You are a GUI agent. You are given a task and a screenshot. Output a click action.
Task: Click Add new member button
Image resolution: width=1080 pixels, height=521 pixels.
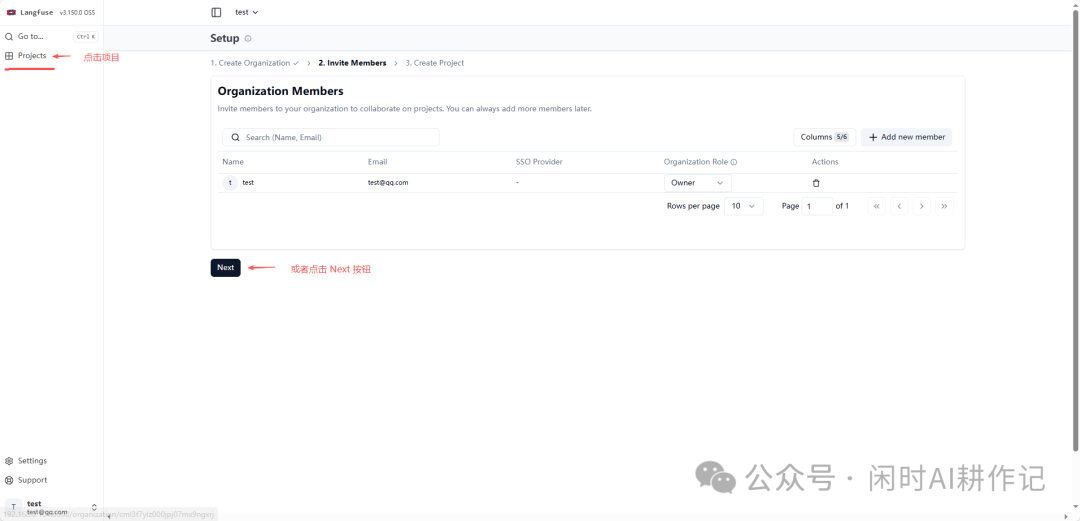coord(906,137)
